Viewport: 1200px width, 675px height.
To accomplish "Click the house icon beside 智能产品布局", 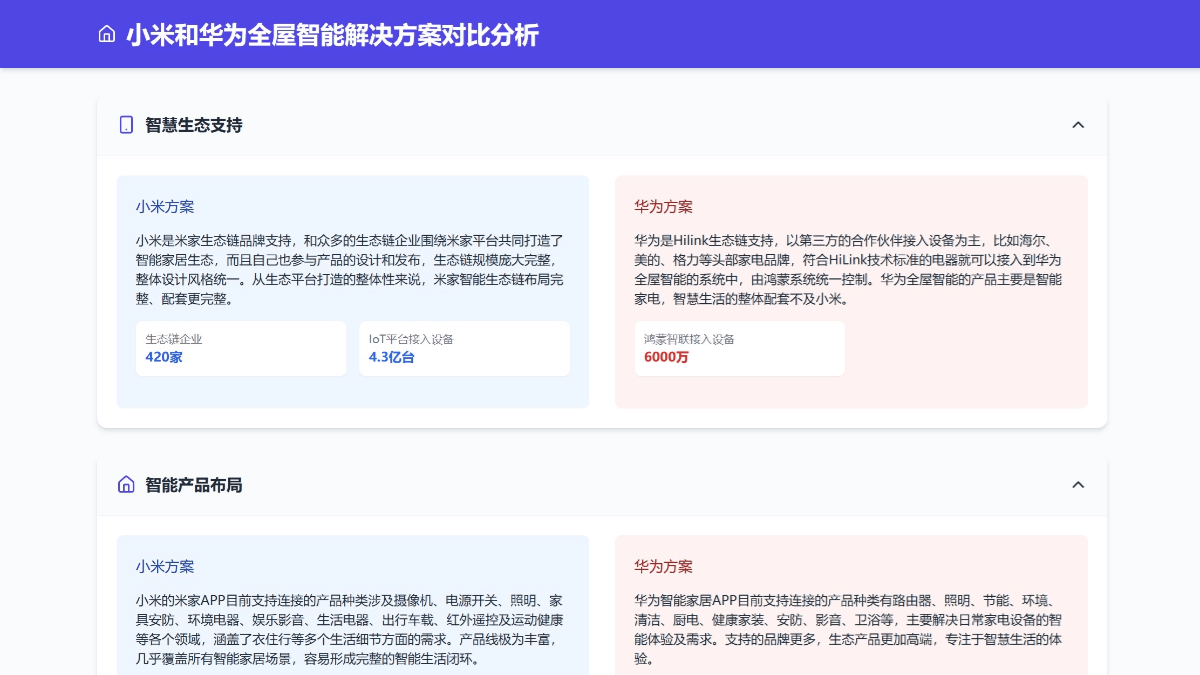I will point(124,484).
